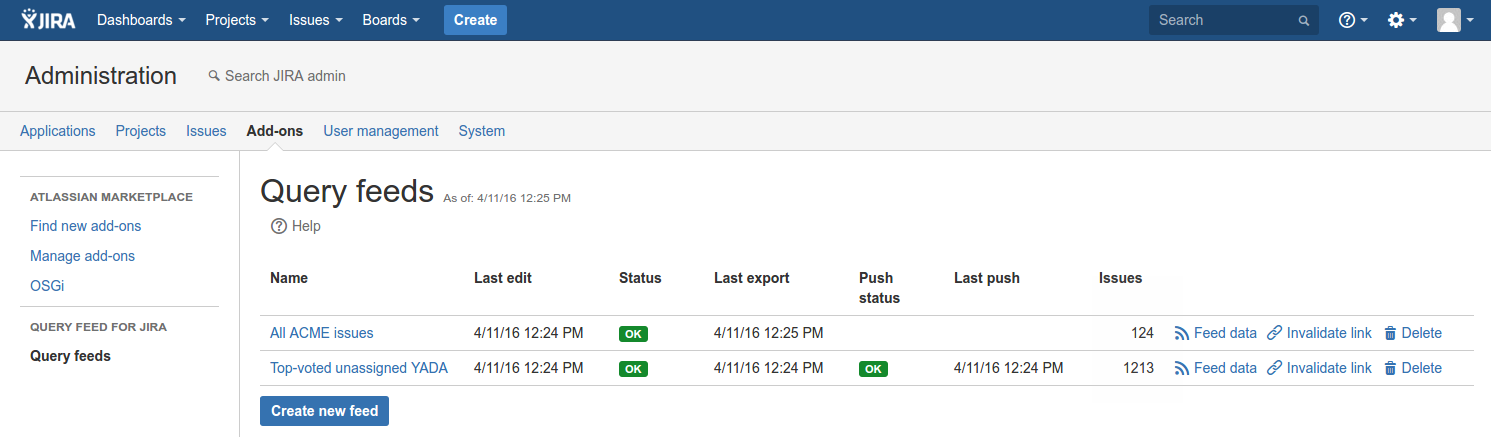Switch to the User management tab
The image size is (1491, 437).
tap(380, 131)
